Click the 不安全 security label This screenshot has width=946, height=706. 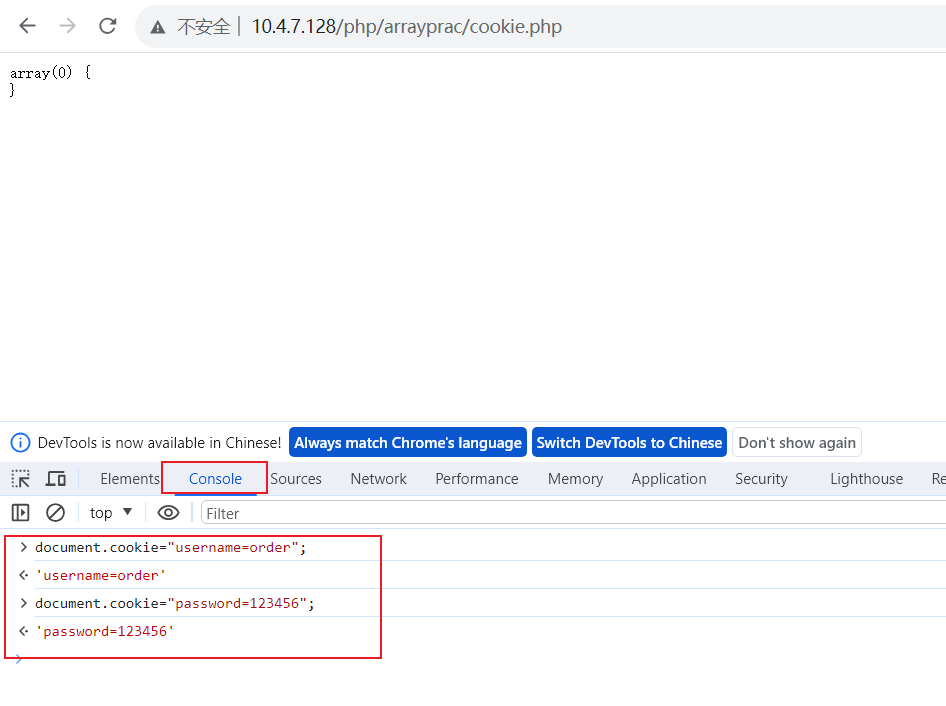click(x=204, y=27)
